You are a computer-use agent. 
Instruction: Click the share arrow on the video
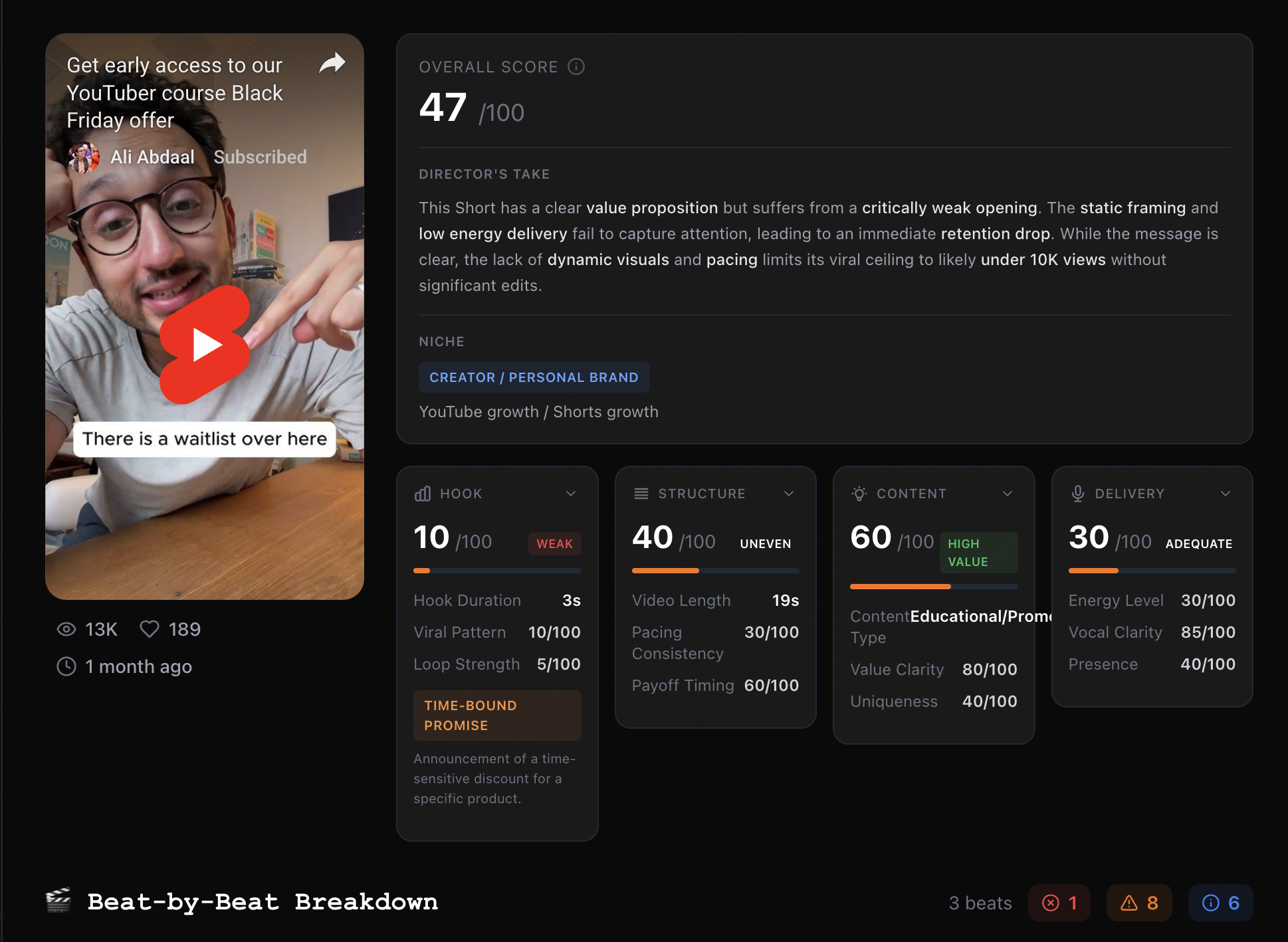click(x=332, y=62)
